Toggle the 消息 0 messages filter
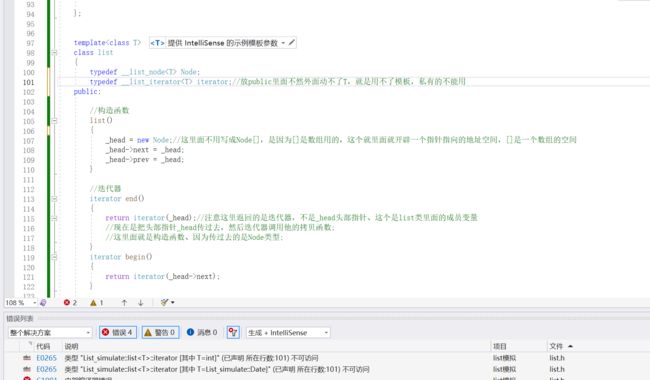650x380 pixels. coord(202,332)
